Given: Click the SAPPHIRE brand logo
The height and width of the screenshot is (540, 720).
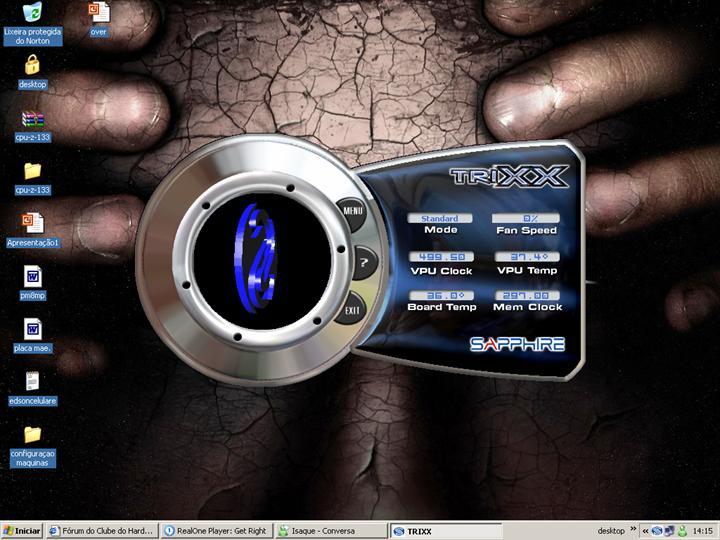Looking at the screenshot, I should [517, 344].
